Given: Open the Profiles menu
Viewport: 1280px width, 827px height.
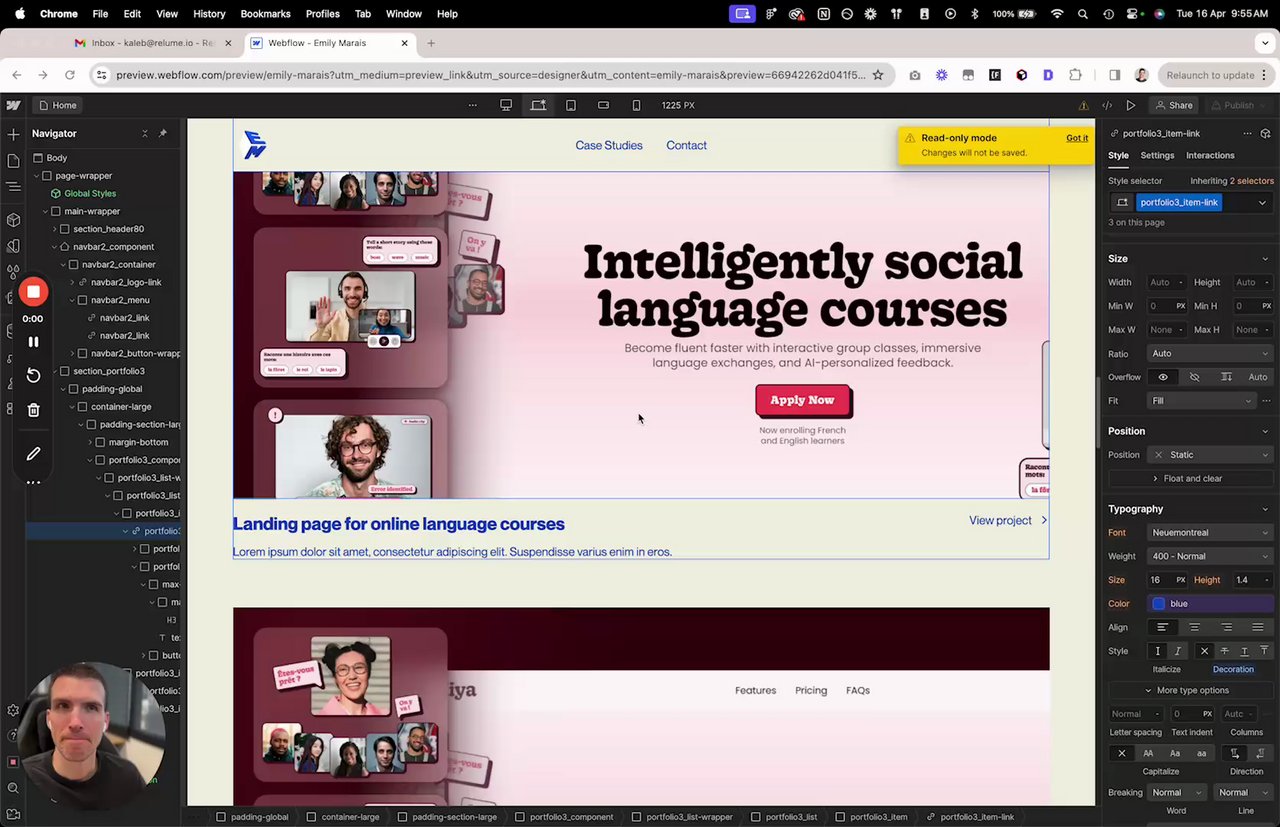Looking at the screenshot, I should tap(322, 14).
